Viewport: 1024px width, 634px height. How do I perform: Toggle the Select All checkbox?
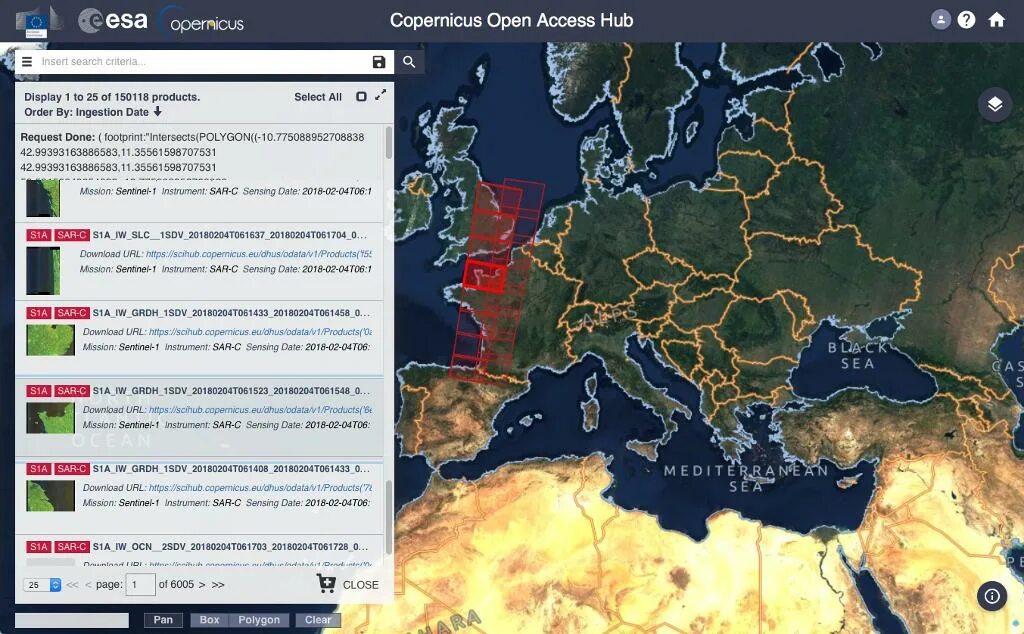tap(361, 97)
